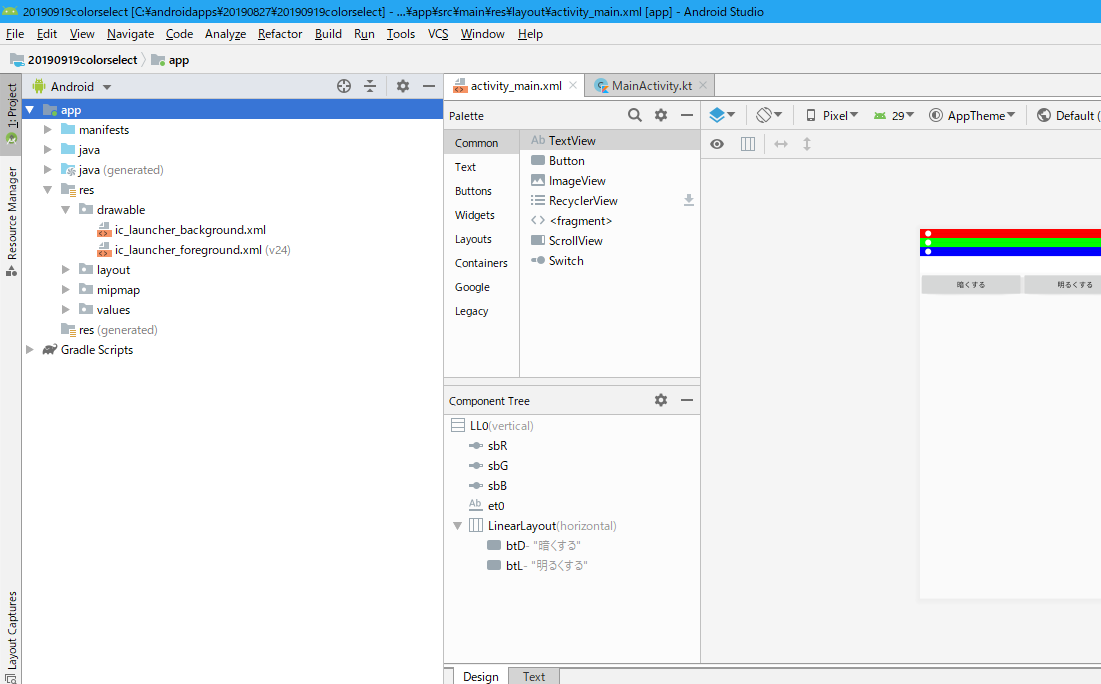Expand the mipmap folder

click(x=65, y=289)
